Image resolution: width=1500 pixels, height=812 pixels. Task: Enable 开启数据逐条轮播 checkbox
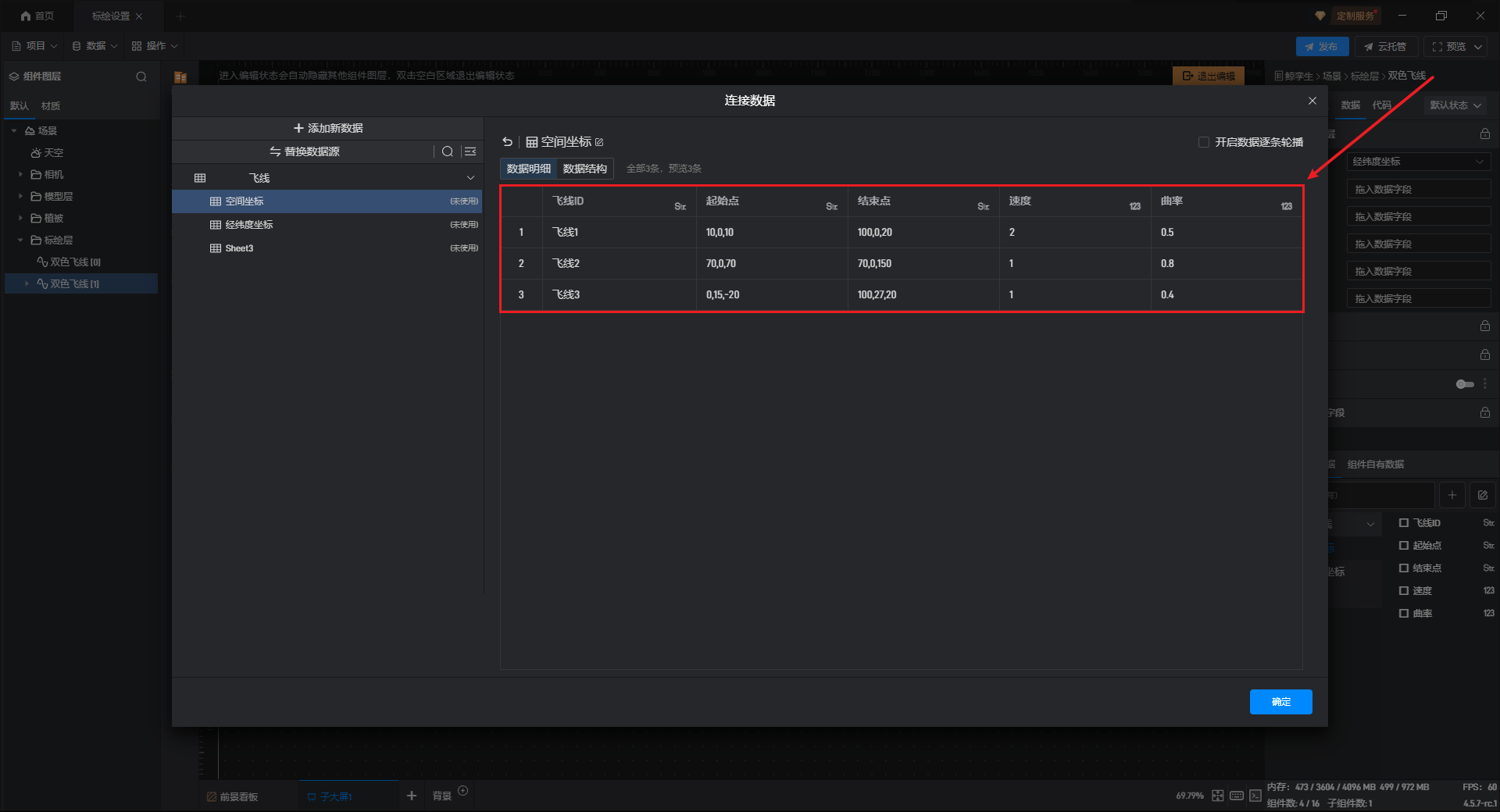click(1204, 142)
